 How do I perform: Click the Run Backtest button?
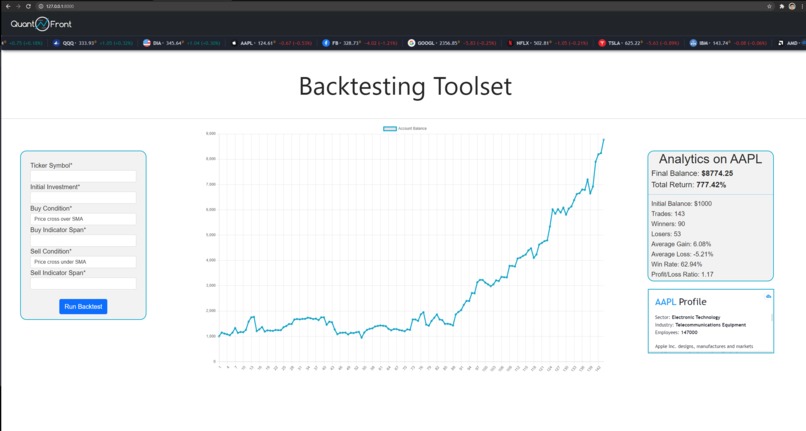tap(83, 307)
